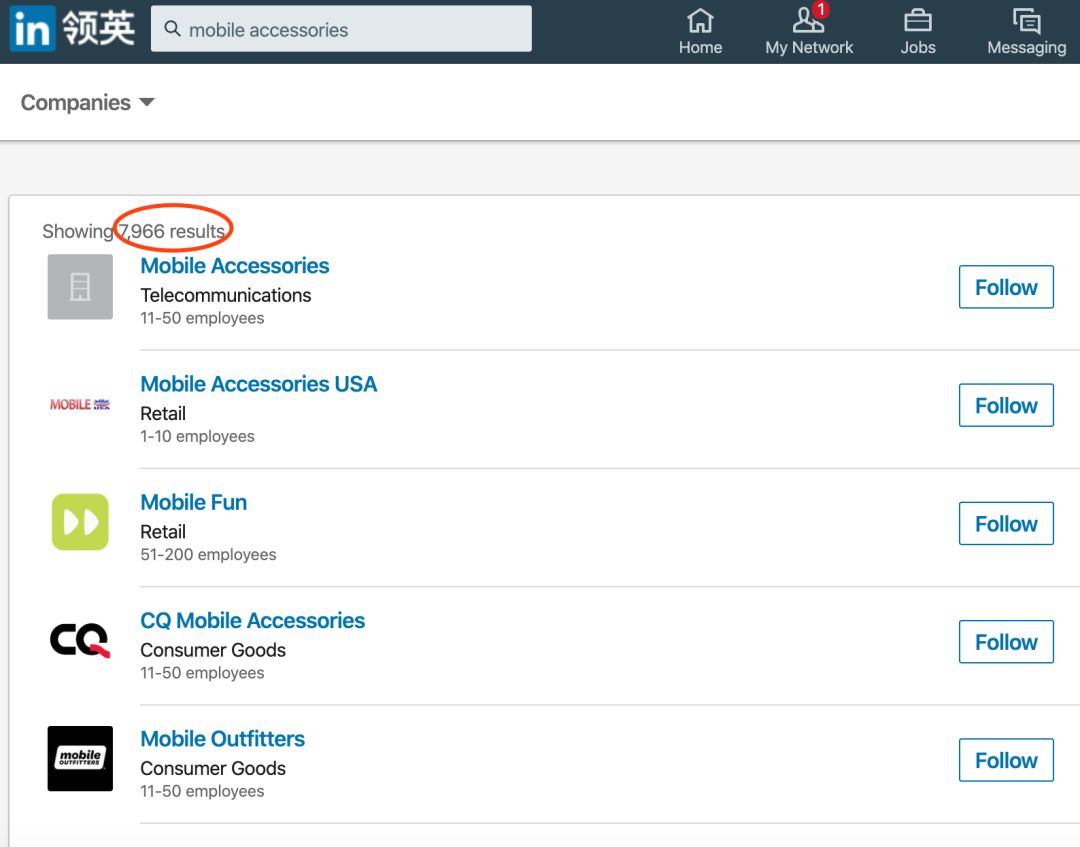This screenshot has width=1080, height=847.
Task: Open the Messaging chat icon
Action: click(1026, 21)
